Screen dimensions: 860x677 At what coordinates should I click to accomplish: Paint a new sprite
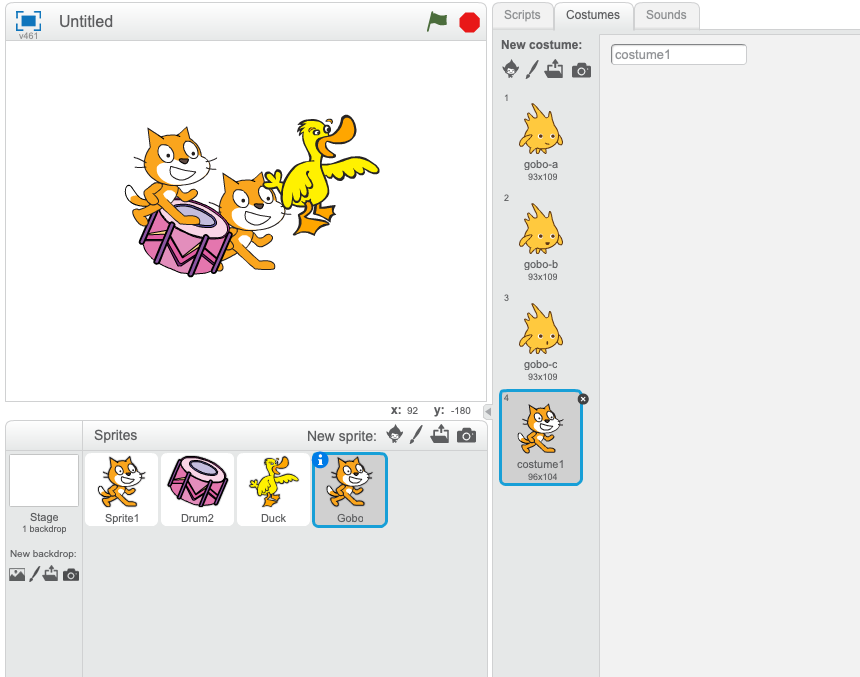point(417,435)
